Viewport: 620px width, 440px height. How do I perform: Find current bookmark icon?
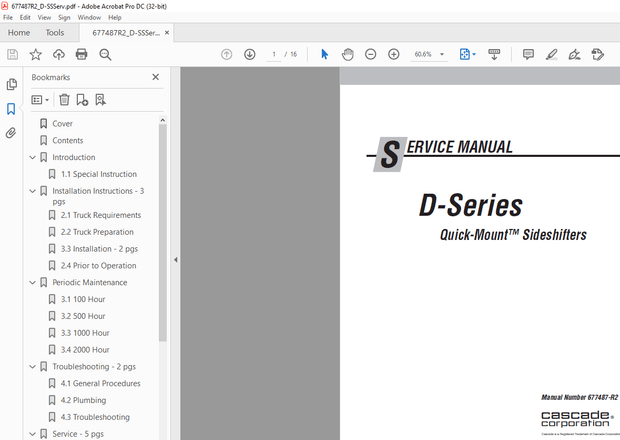point(100,100)
